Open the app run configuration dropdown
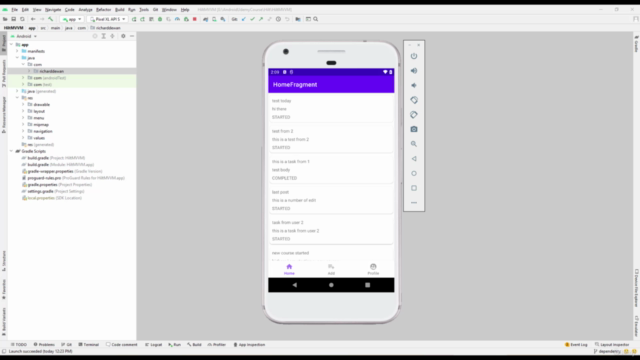This screenshot has height=360, width=640. (x=72, y=19)
